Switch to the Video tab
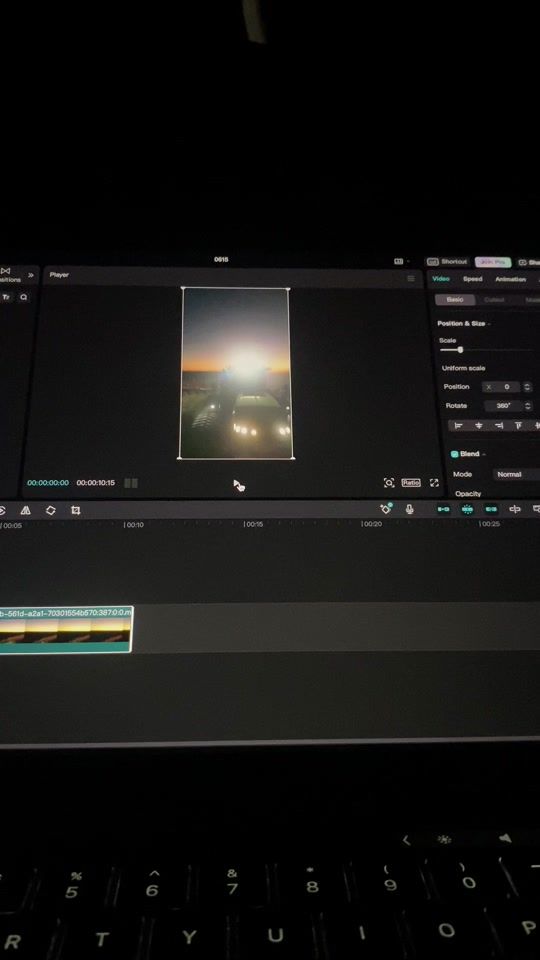Viewport: 540px width, 960px height. (x=441, y=279)
